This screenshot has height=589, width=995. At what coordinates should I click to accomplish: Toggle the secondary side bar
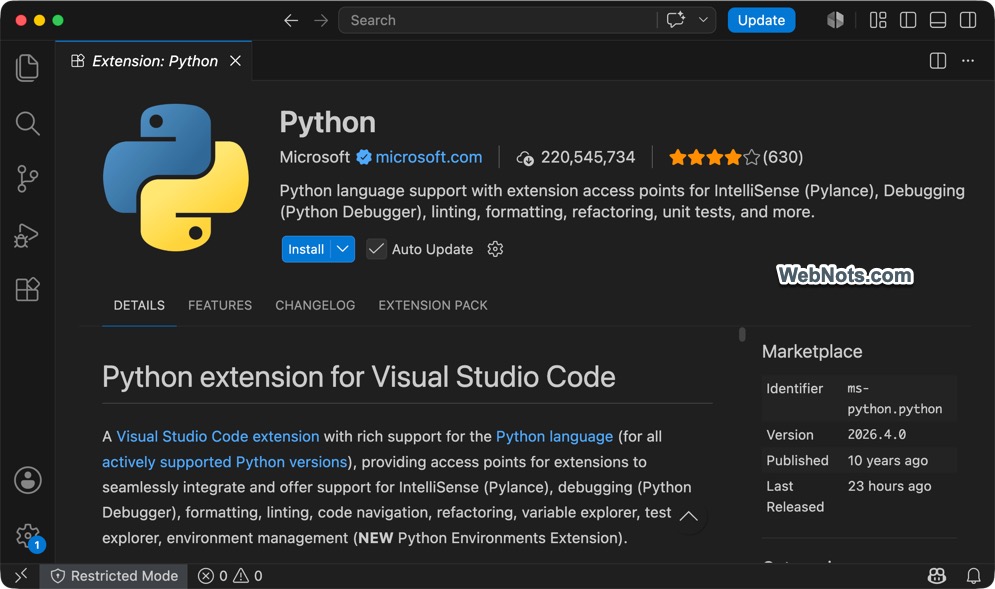tap(968, 20)
